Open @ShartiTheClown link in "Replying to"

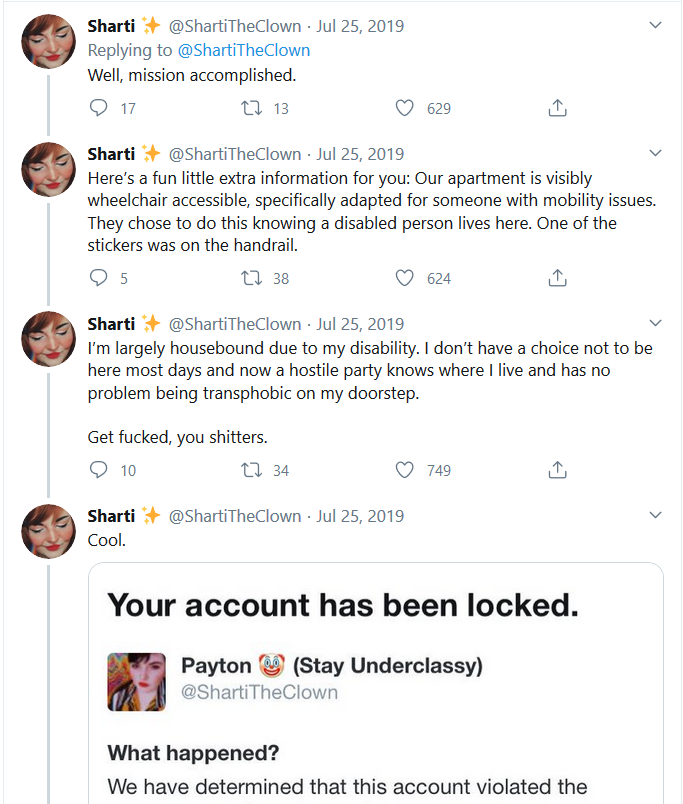(x=244, y=50)
